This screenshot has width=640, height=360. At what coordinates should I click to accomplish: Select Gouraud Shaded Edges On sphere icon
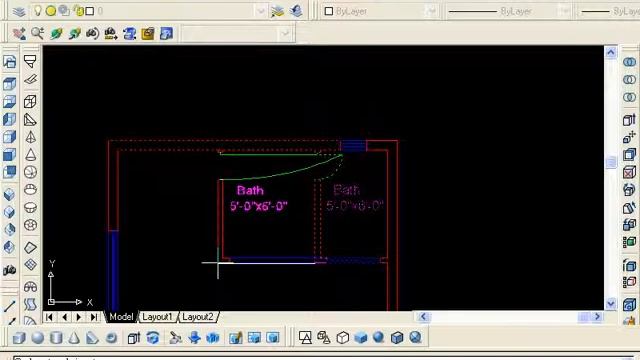coord(415,338)
